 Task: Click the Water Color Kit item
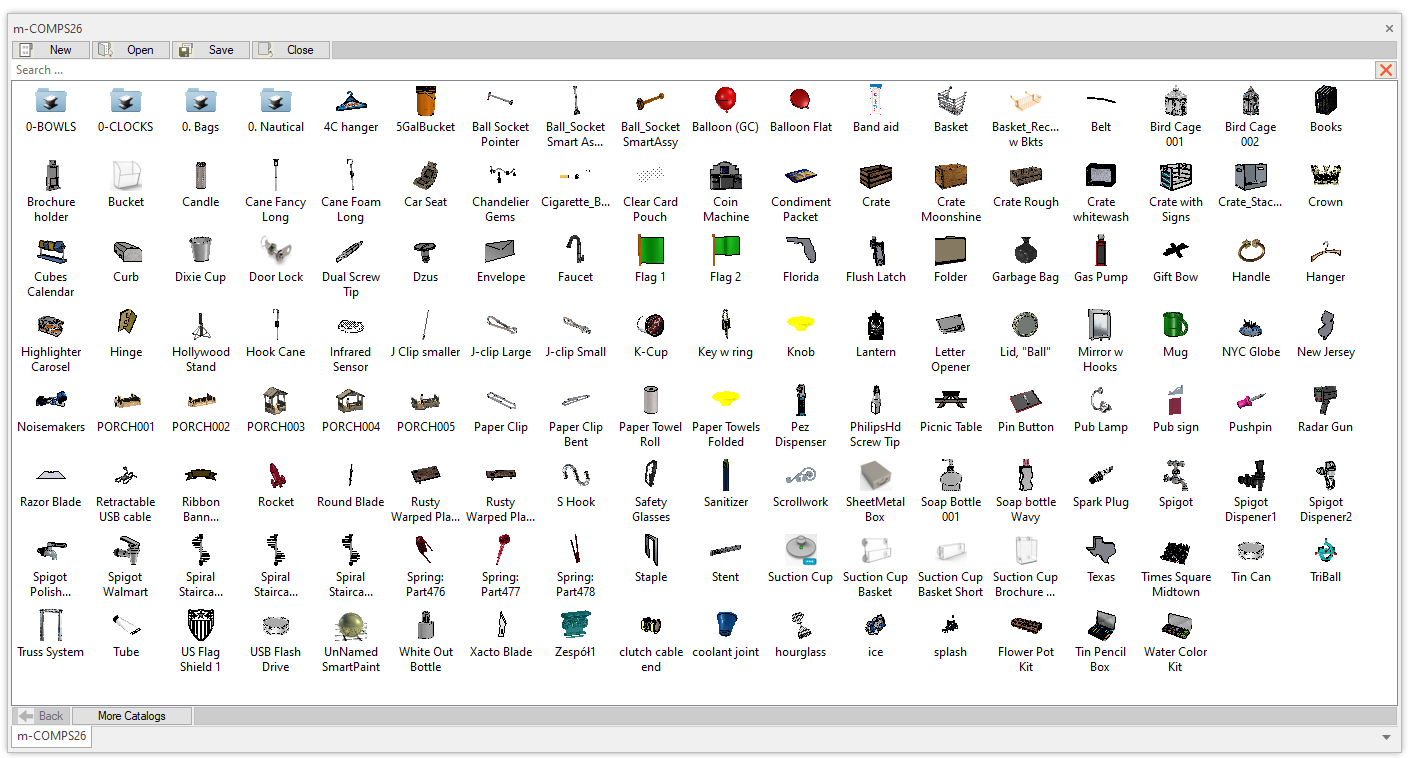pos(1175,626)
